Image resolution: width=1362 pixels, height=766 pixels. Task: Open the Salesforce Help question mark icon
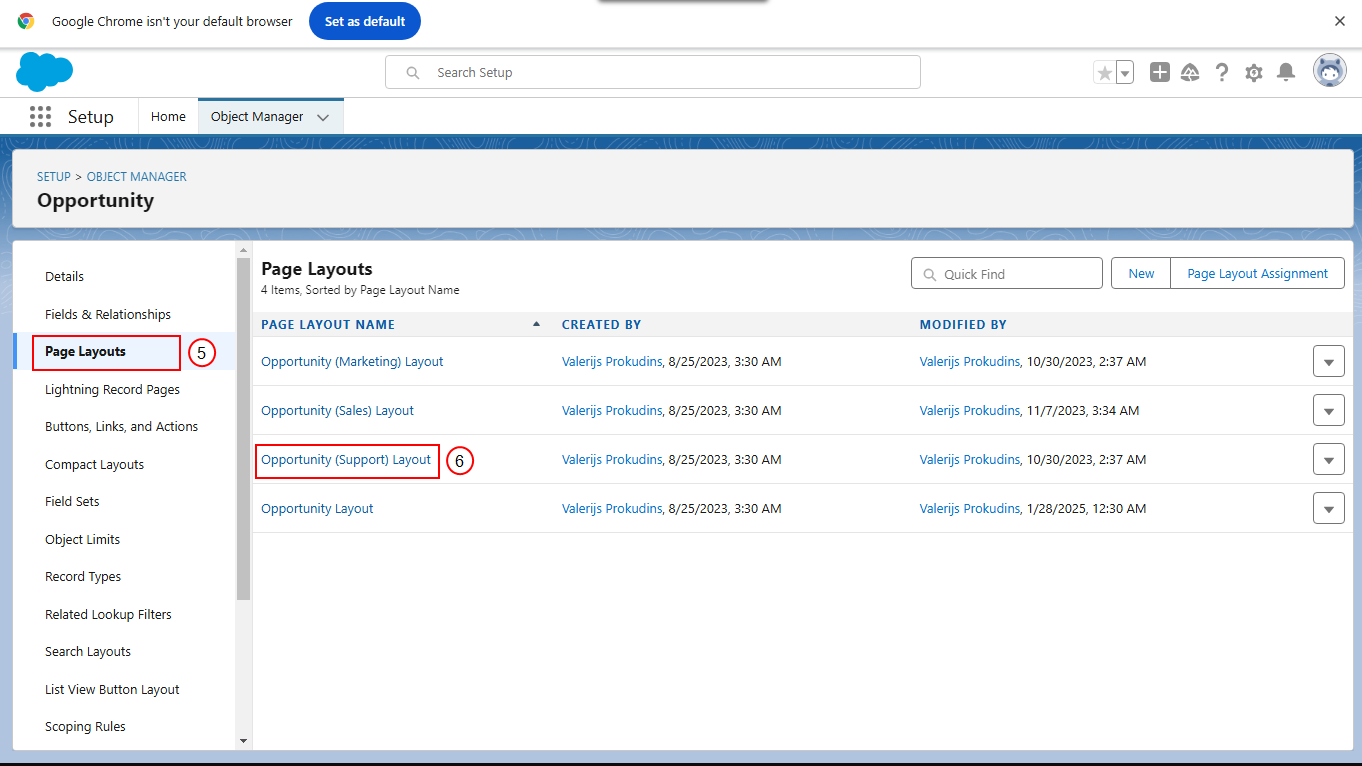(1222, 72)
